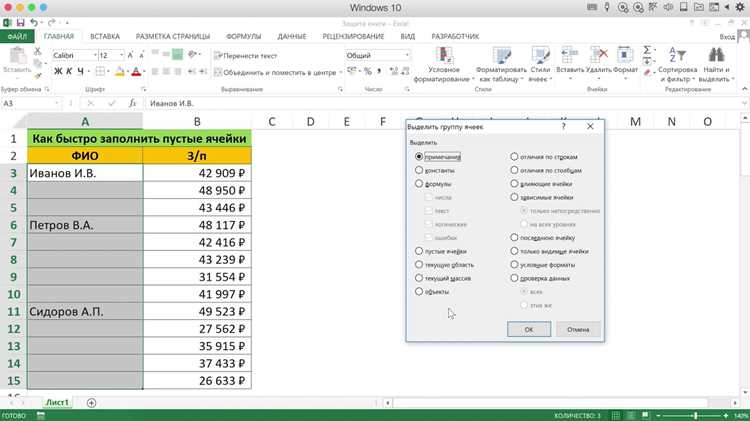The width and height of the screenshot is (750, 421).
Task: Click the fill color bucket icon
Action: (120, 72)
